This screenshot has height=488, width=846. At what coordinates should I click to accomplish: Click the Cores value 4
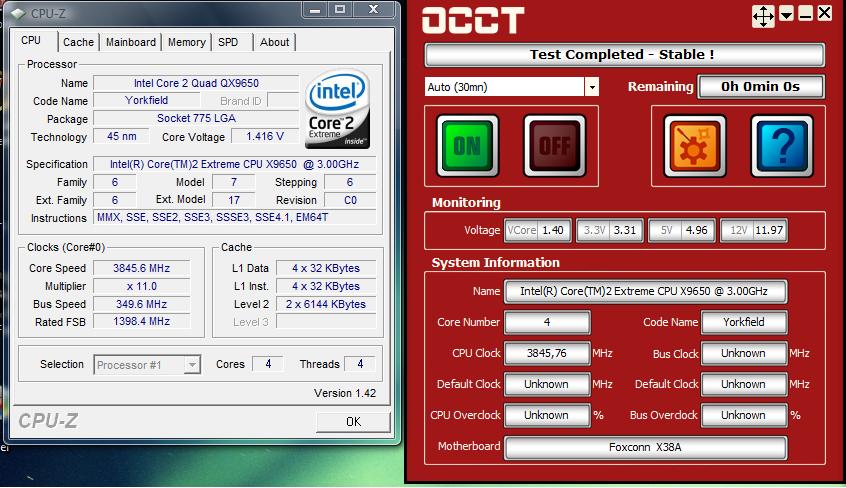tap(268, 364)
